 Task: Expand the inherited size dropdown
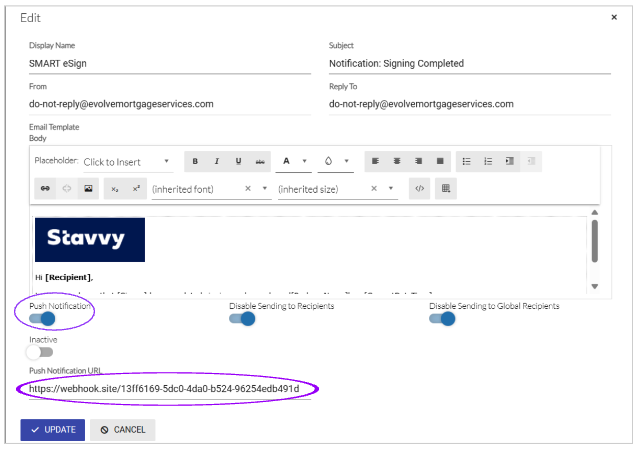[x=391, y=189]
